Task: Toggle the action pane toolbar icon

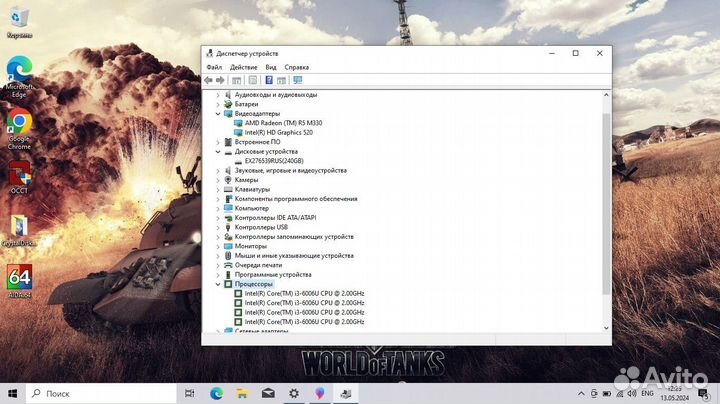Action: 281,80
